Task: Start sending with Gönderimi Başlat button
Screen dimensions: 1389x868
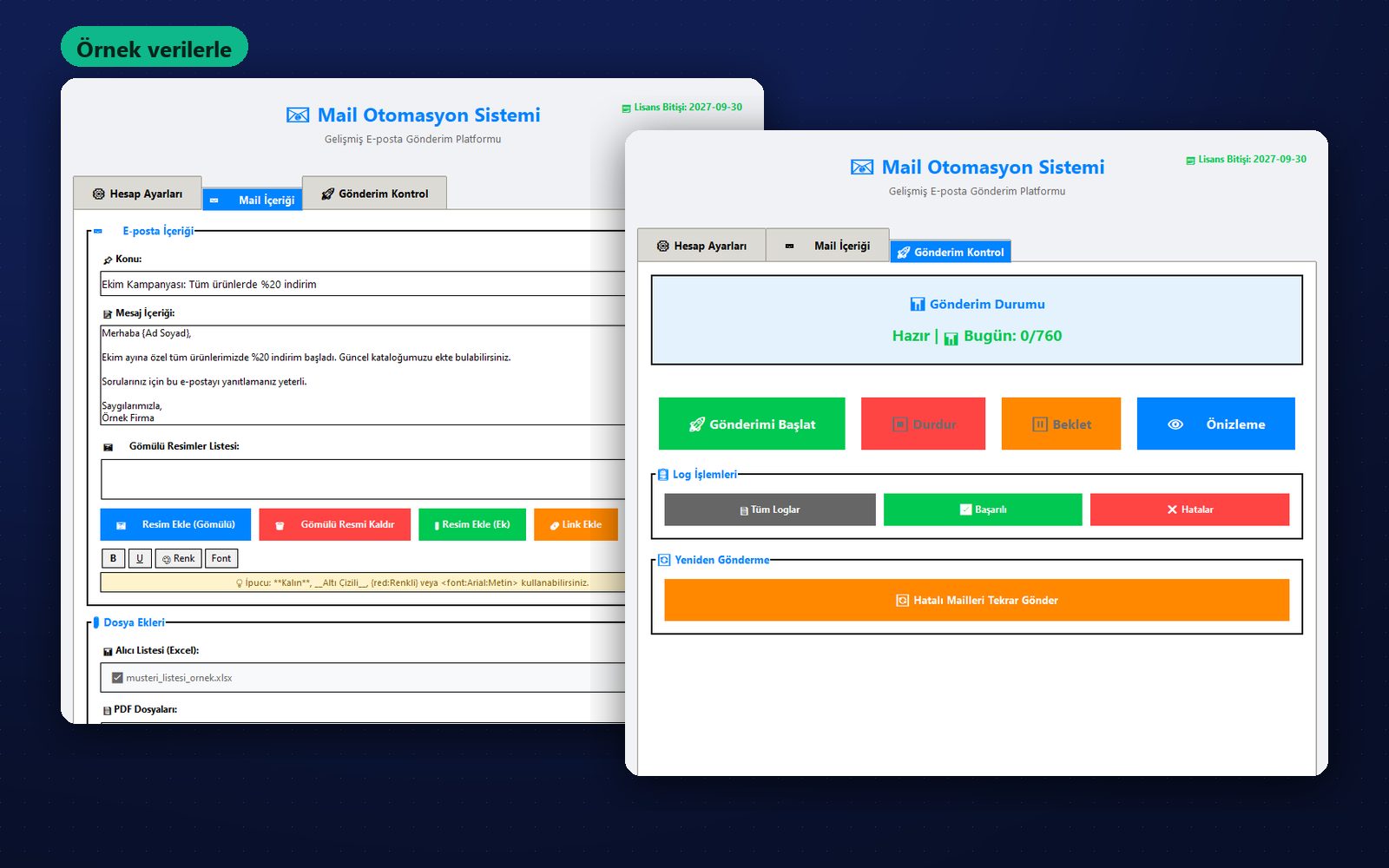Action: (x=752, y=424)
